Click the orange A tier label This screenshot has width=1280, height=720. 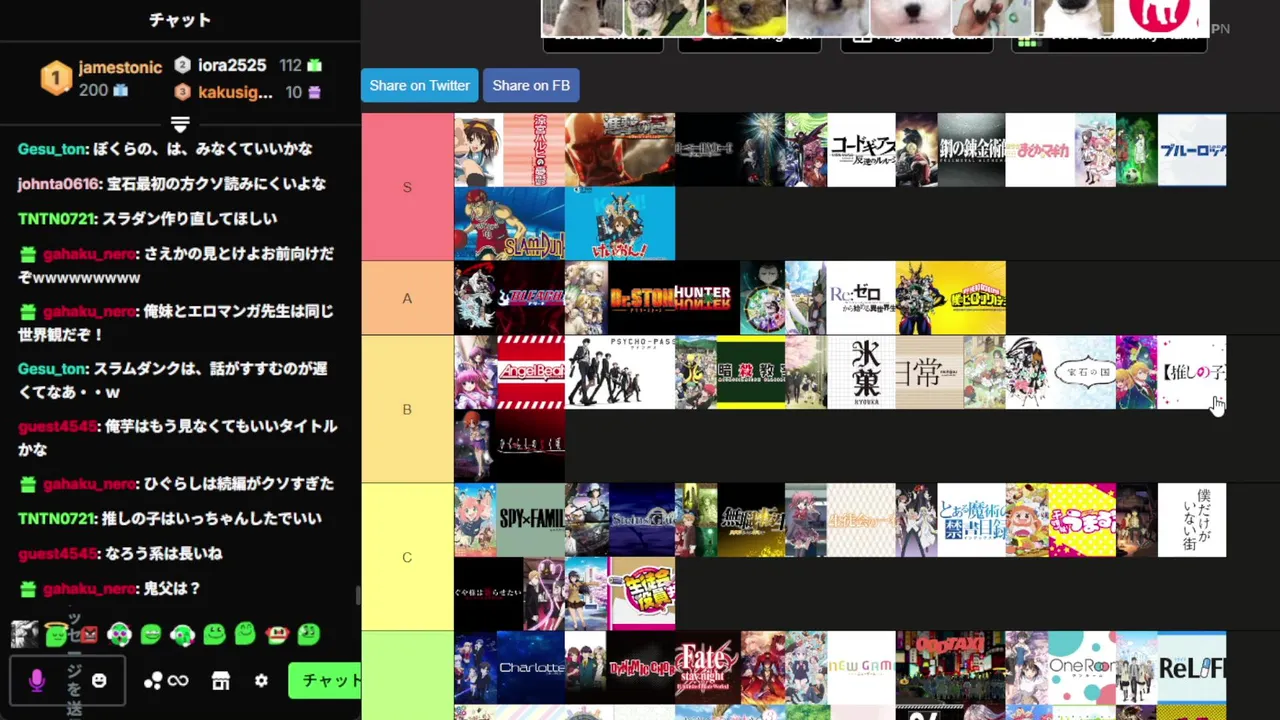[407, 298]
